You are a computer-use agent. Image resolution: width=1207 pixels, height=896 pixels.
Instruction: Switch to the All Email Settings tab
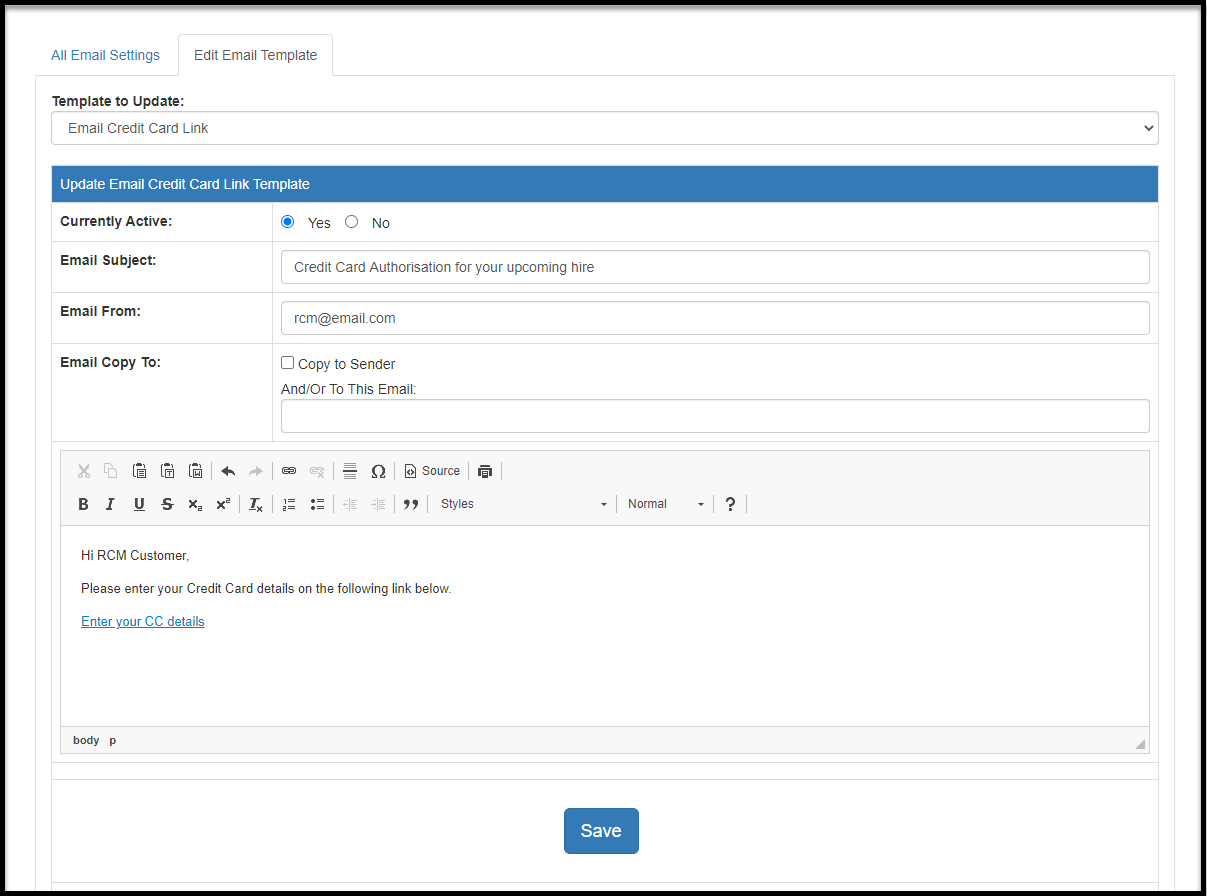click(x=105, y=55)
